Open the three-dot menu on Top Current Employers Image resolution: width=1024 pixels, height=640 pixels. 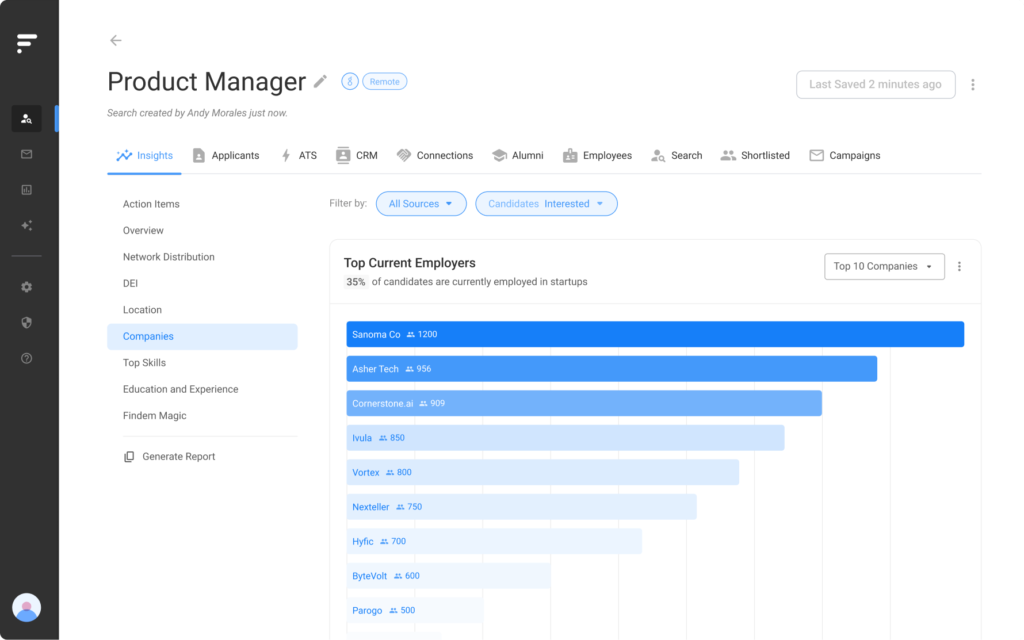click(x=959, y=266)
